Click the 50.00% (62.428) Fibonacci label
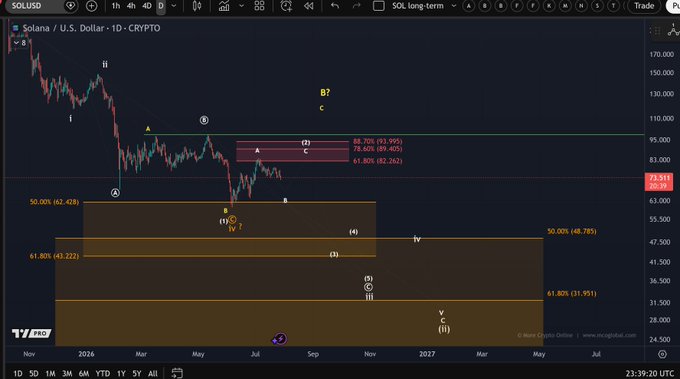This screenshot has height=379, width=680. [x=54, y=202]
